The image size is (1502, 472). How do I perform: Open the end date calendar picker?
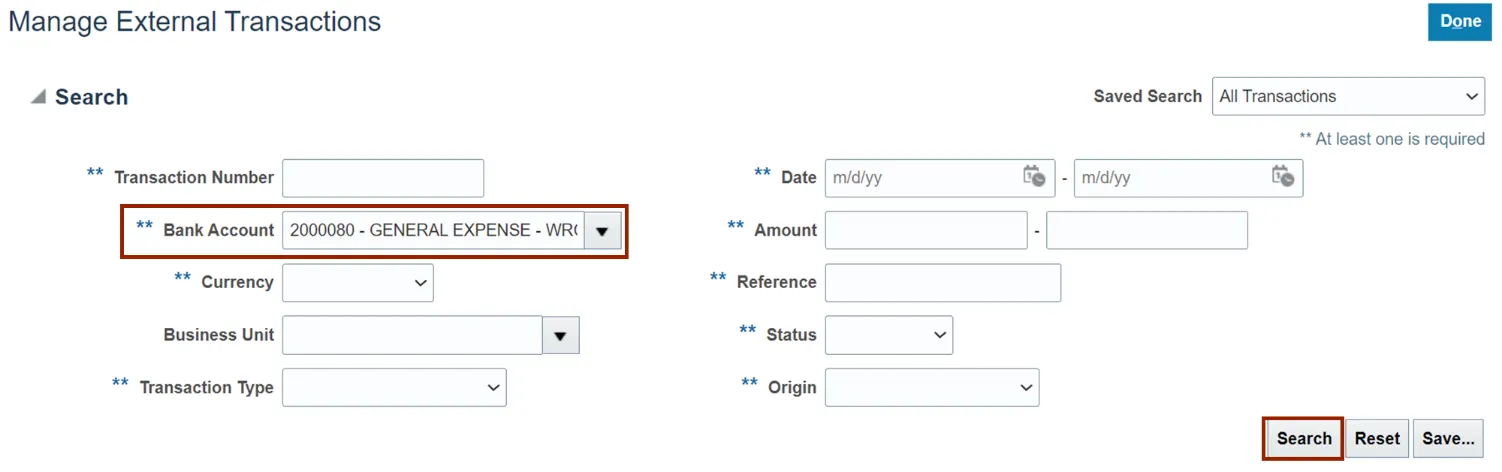(x=1282, y=177)
